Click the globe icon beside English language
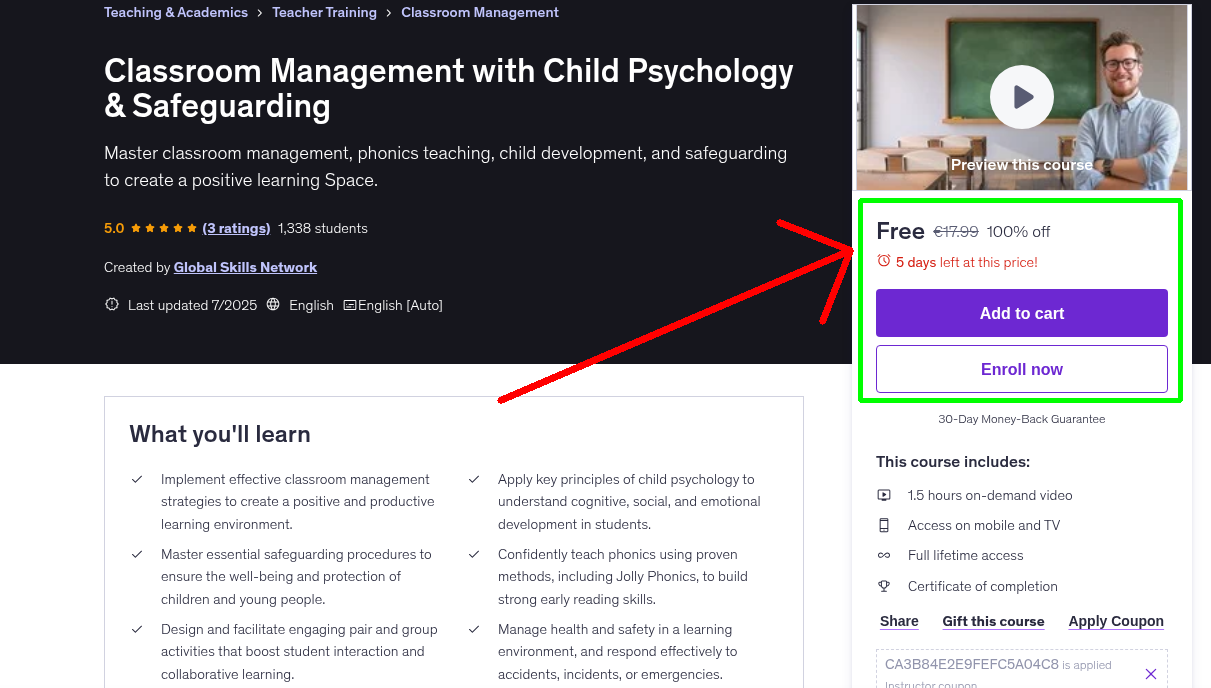 pos(273,305)
